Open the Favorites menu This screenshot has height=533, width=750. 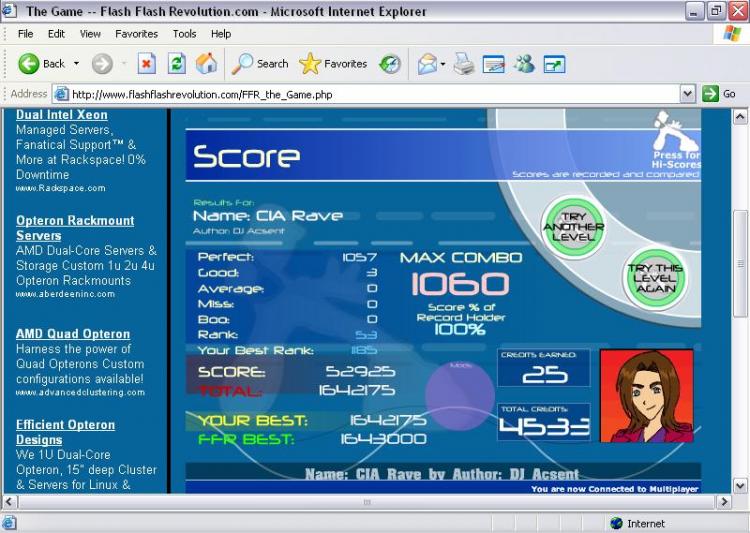click(x=136, y=34)
